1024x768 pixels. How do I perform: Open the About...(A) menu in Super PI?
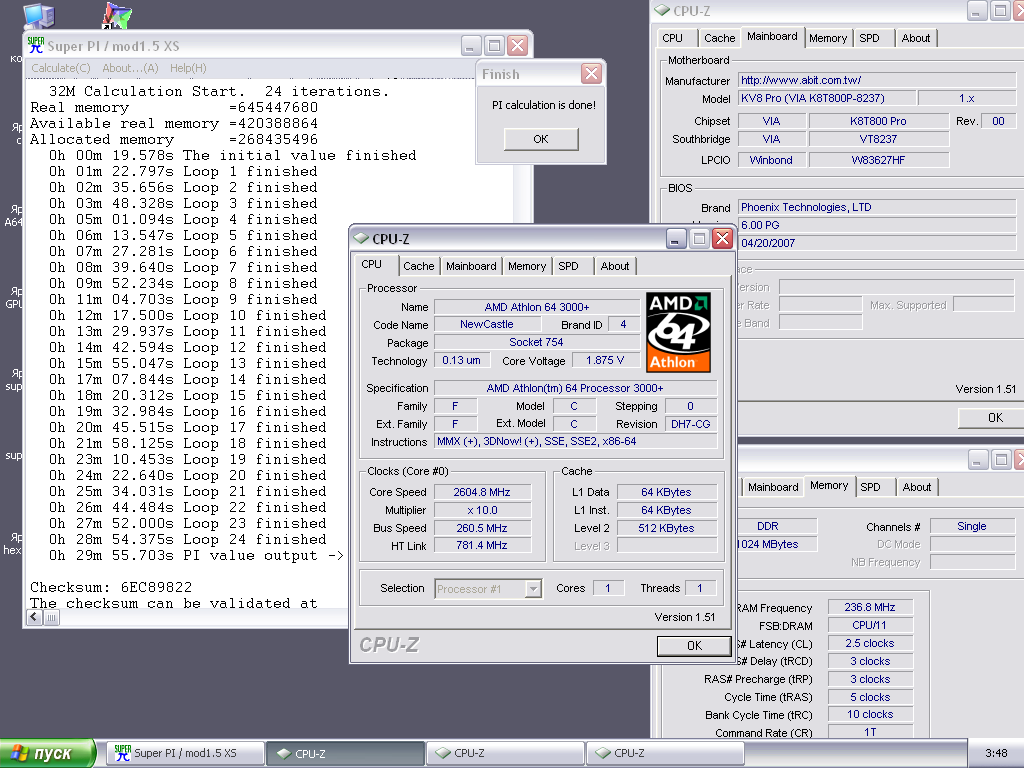(130, 68)
